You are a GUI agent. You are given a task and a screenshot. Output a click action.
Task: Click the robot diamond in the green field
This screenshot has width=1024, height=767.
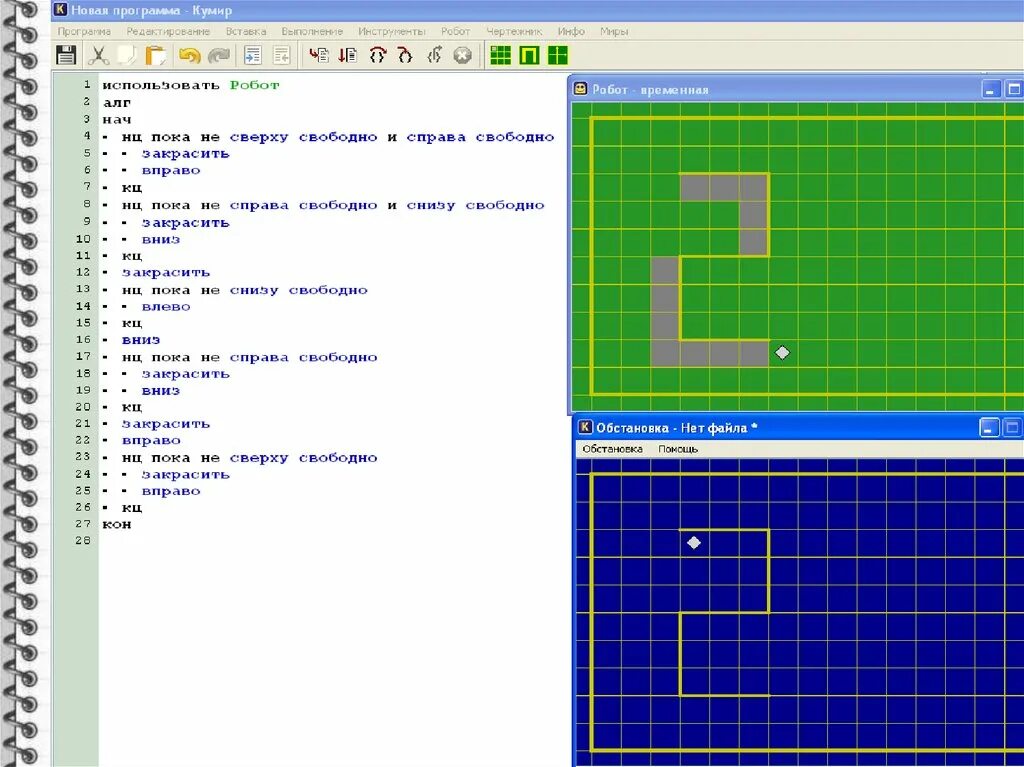(x=782, y=353)
